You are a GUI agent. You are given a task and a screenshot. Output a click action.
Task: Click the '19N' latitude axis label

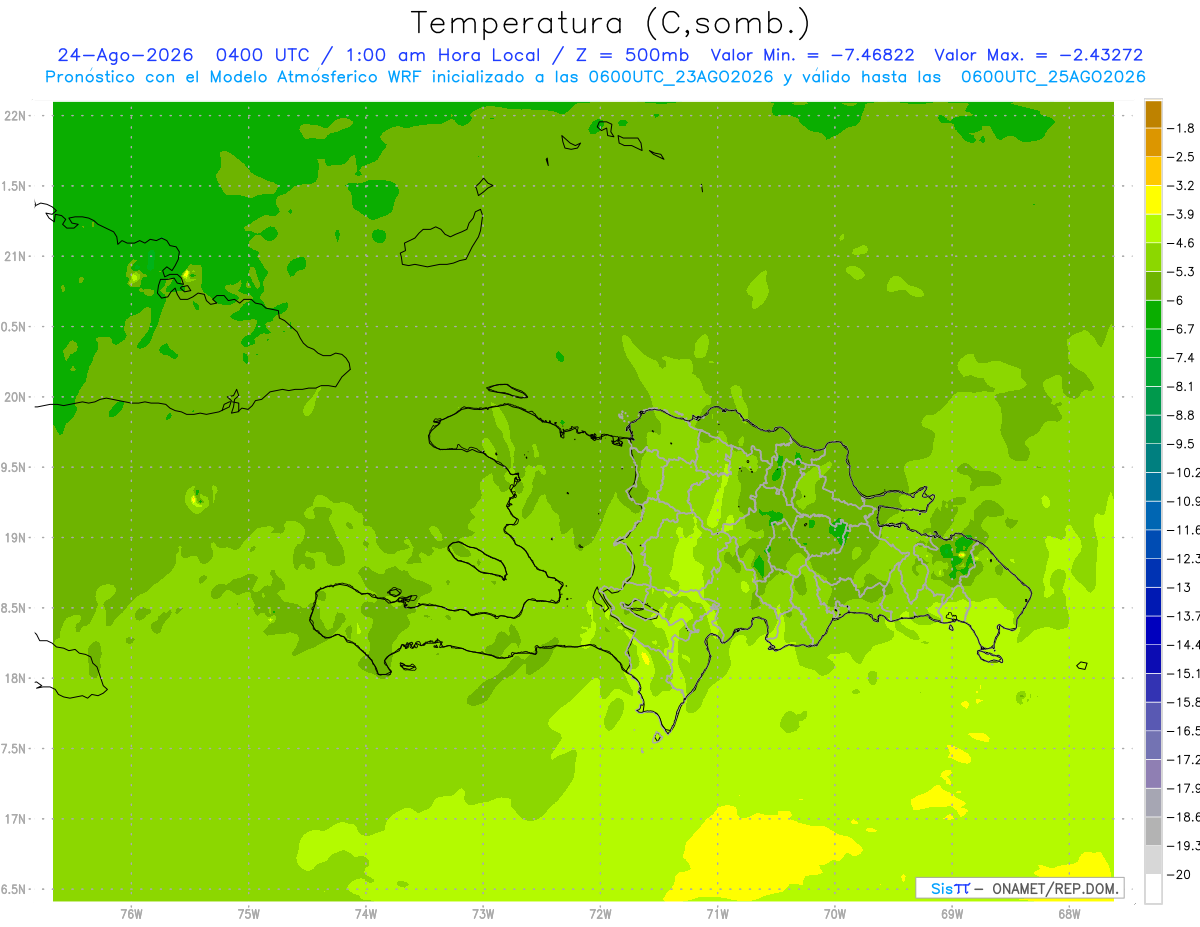click(16, 538)
